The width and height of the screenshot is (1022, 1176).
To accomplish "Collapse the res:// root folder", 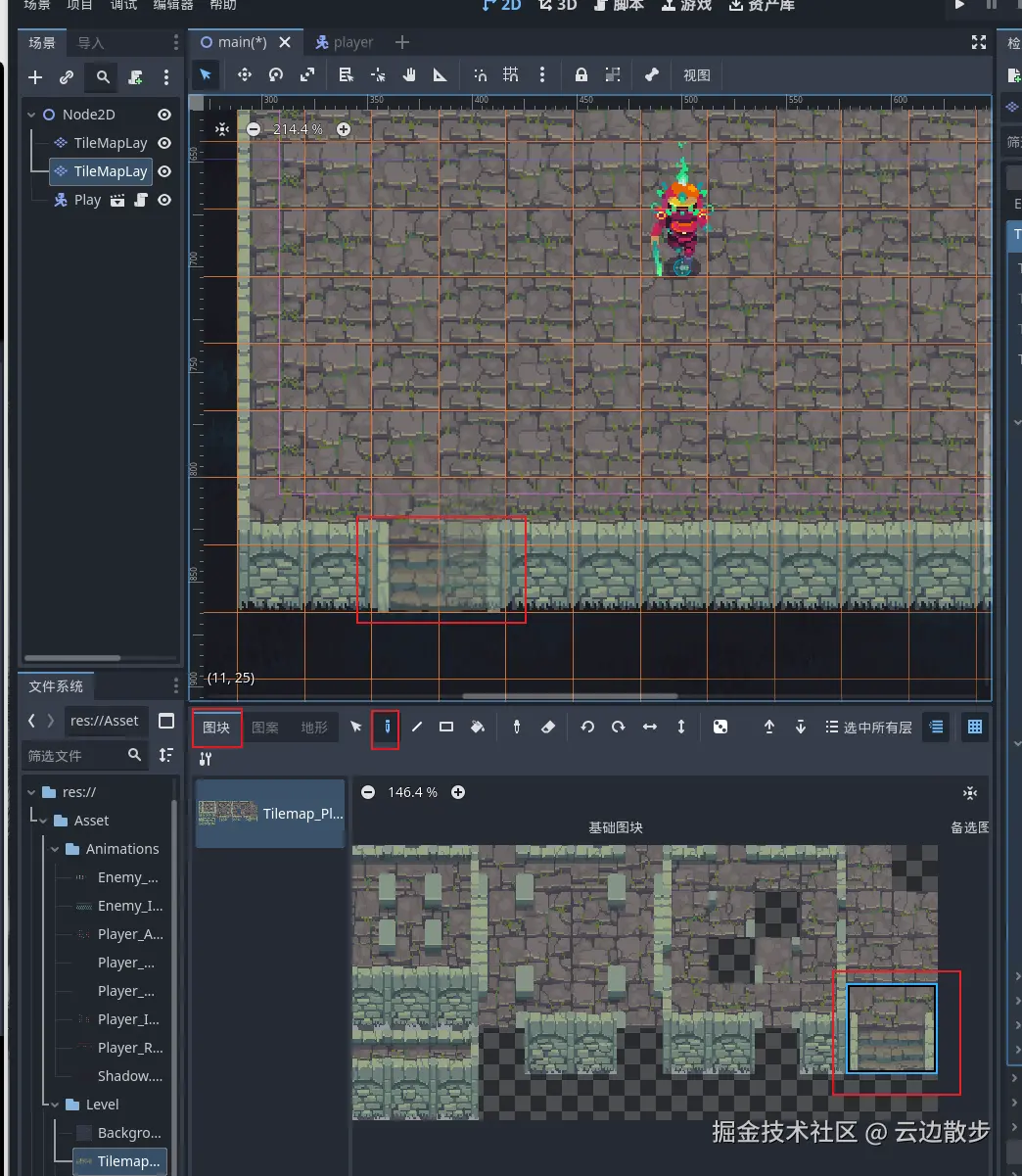I will [x=31, y=792].
